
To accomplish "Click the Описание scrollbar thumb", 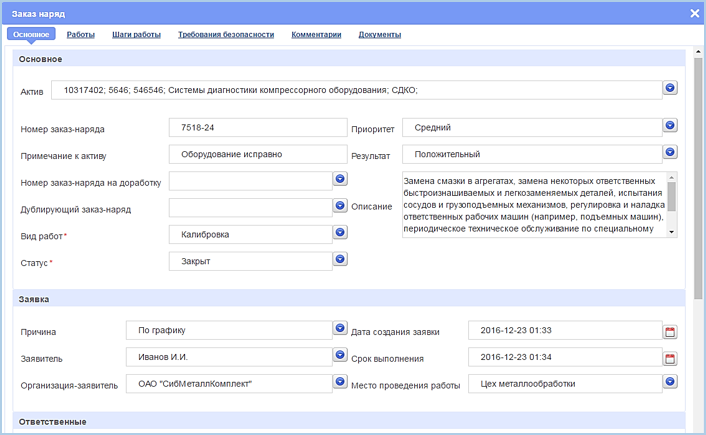I will pyautogui.click(x=672, y=196).
